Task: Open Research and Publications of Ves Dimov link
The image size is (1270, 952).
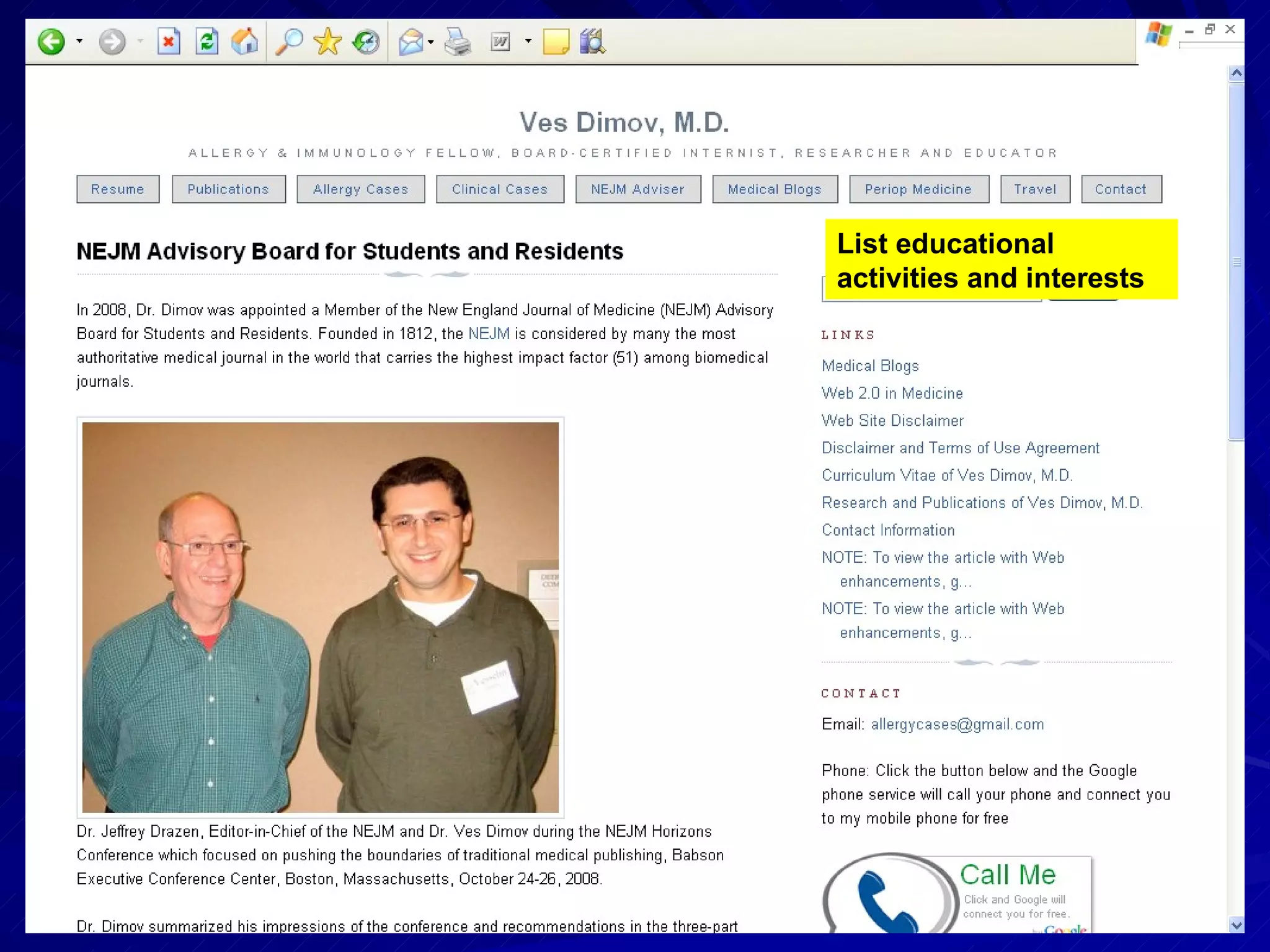Action: tap(982, 502)
